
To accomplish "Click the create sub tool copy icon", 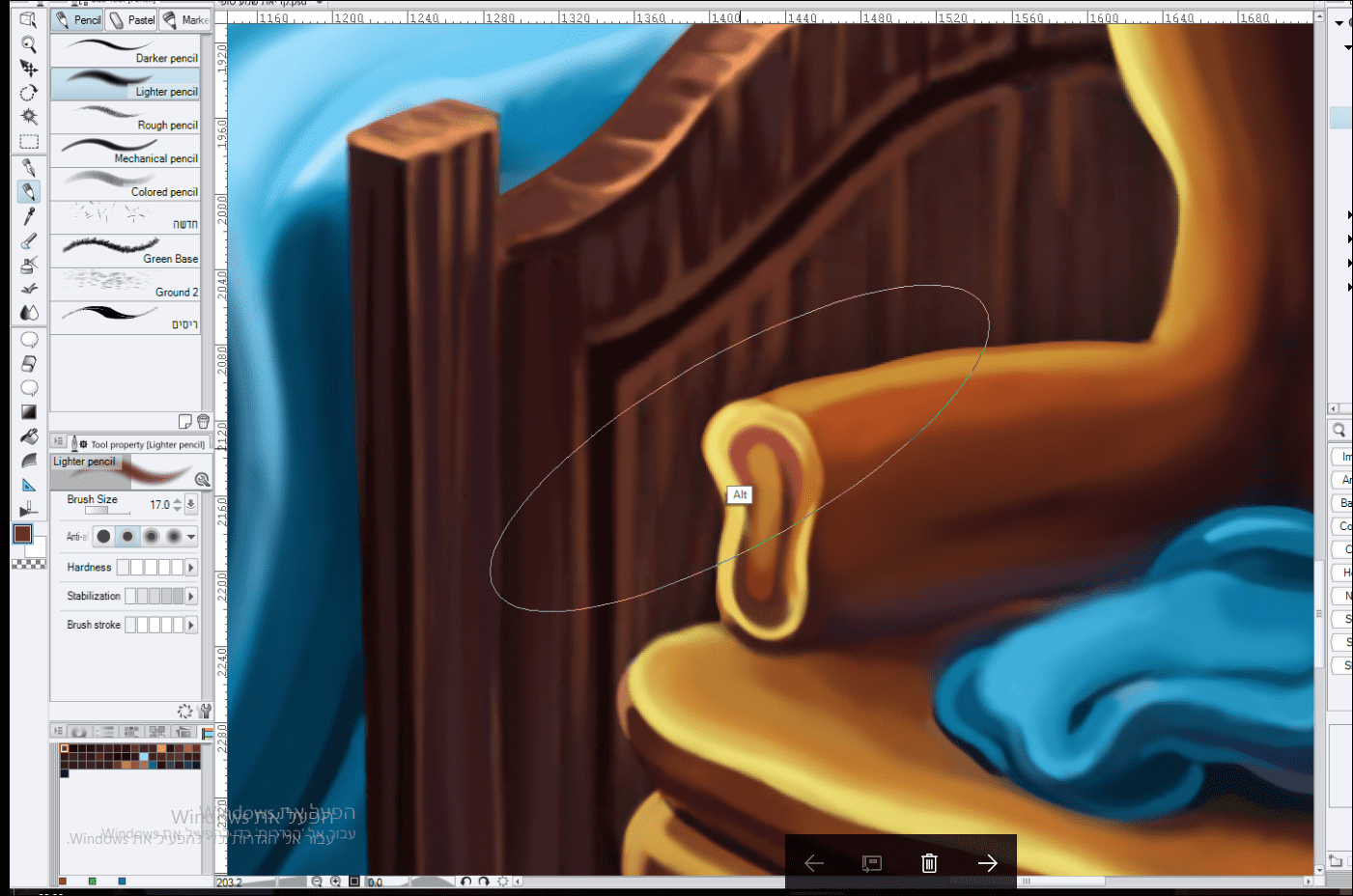I will click(x=185, y=421).
